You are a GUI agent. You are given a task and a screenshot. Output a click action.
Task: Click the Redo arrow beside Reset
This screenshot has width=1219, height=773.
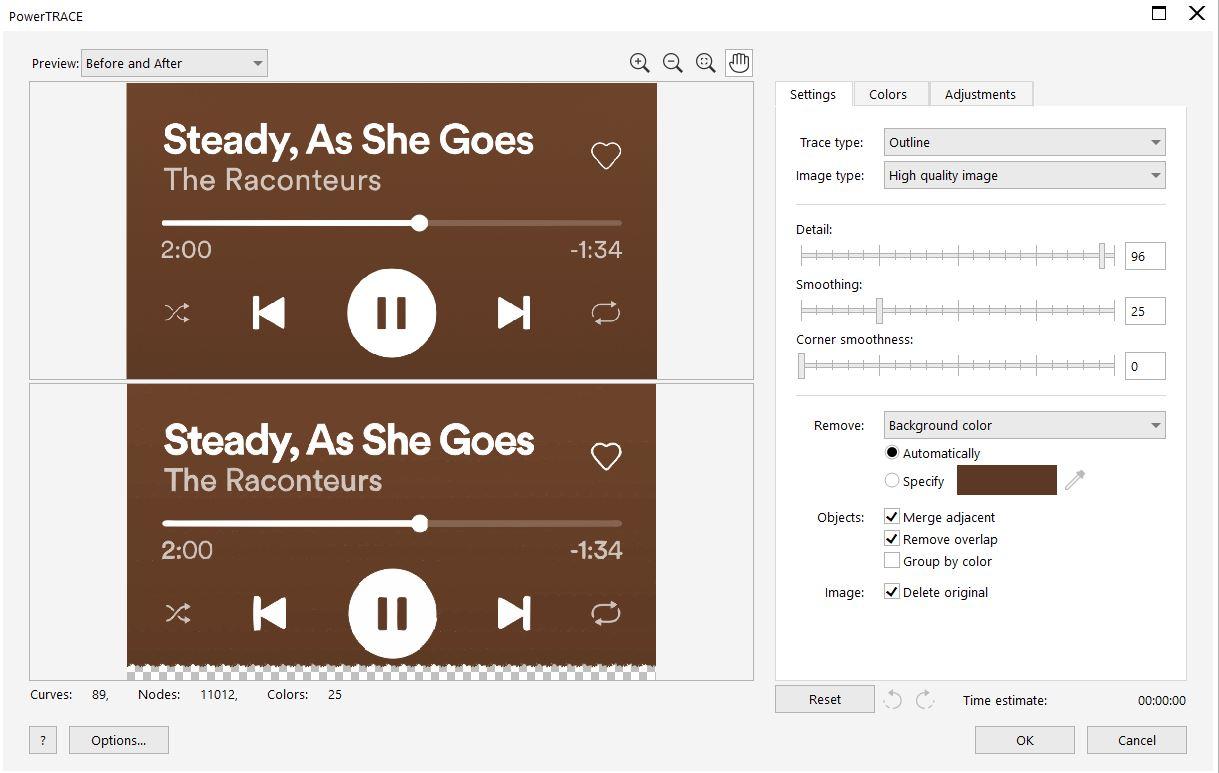(x=925, y=700)
